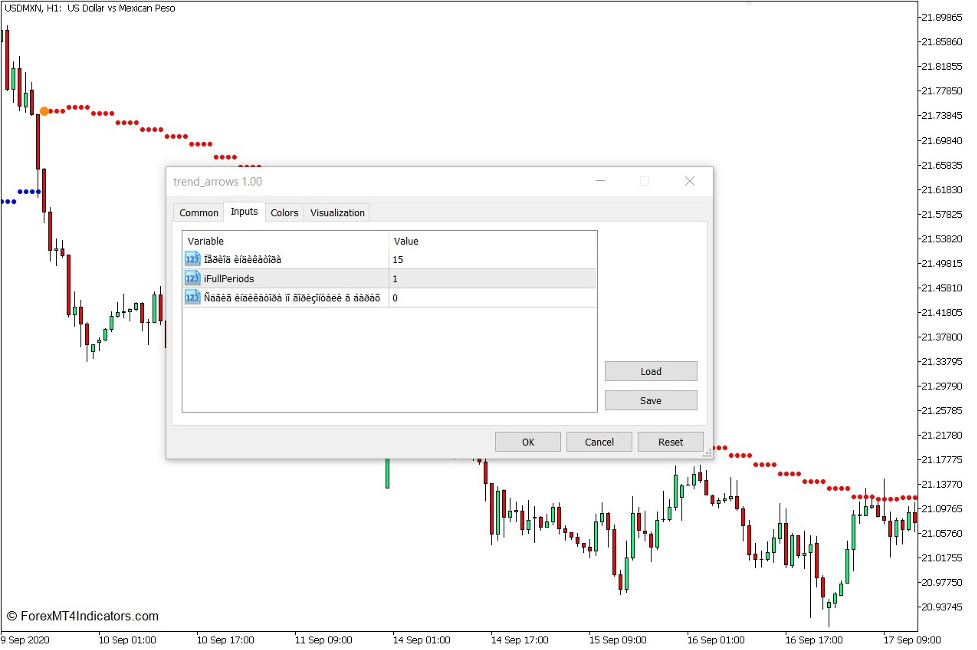
Task: Select the Visualization tab
Action: [337, 212]
